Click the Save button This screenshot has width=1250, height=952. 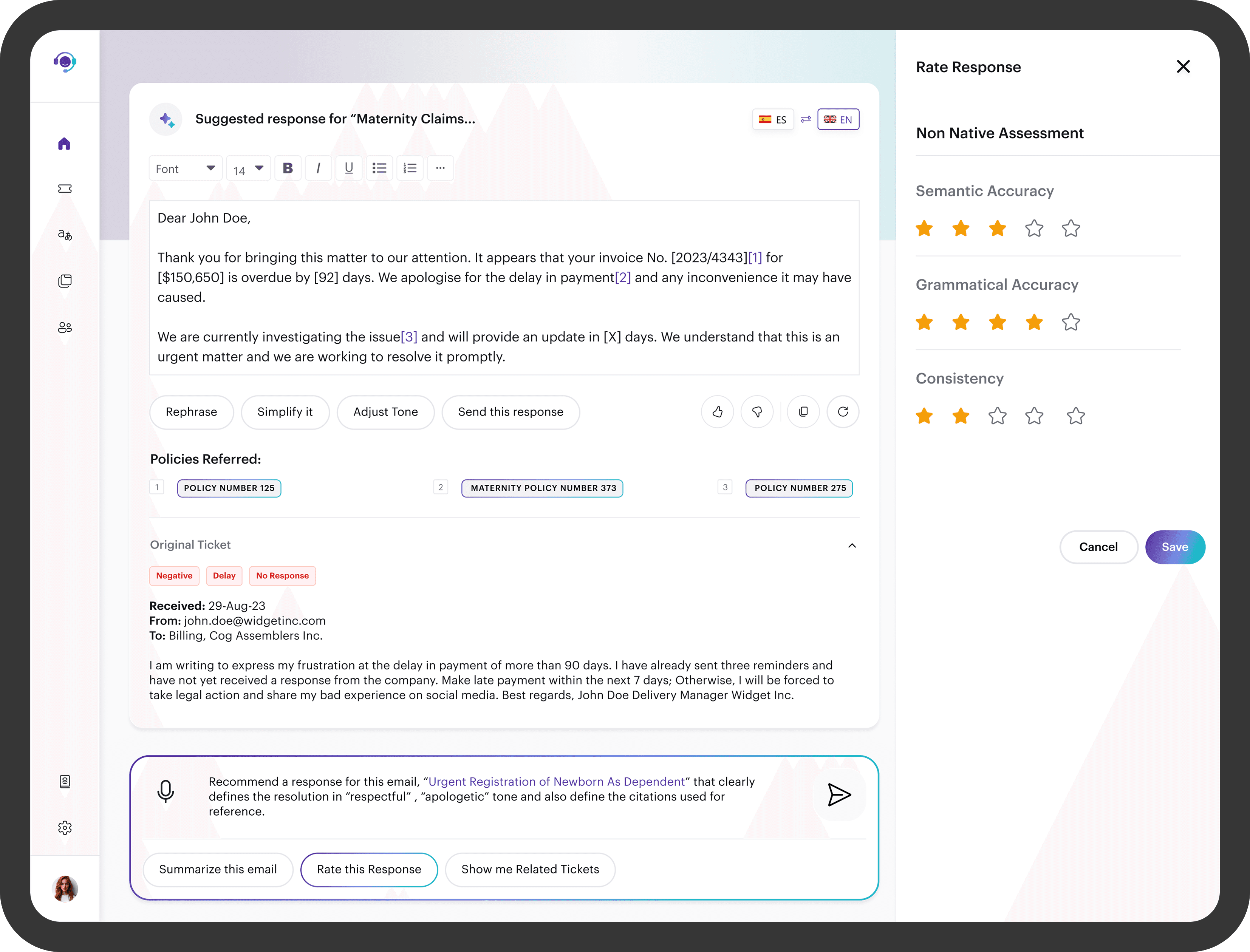point(1174,547)
